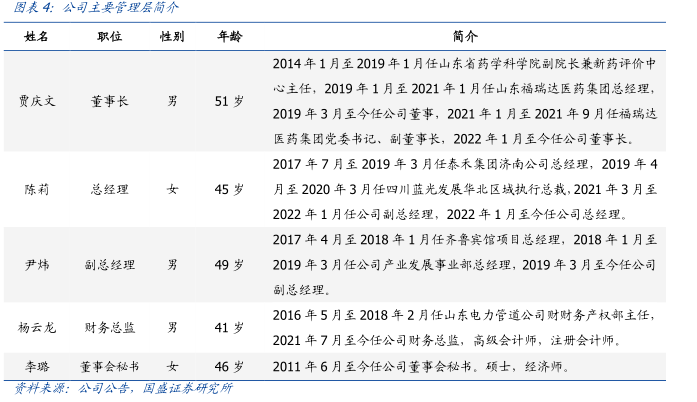The width and height of the screenshot is (697, 402).
Task: Click the name 李璐
Action: (x=37, y=366)
